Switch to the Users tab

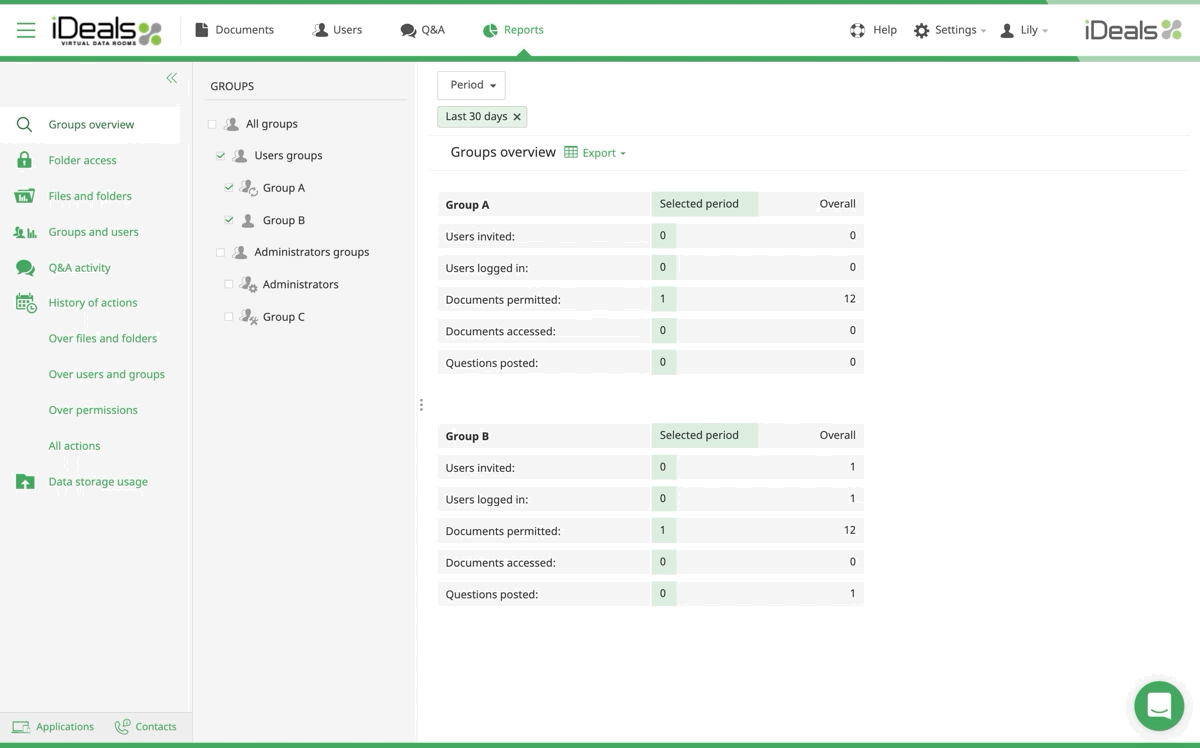pyautogui.click(x=337, y=30)
